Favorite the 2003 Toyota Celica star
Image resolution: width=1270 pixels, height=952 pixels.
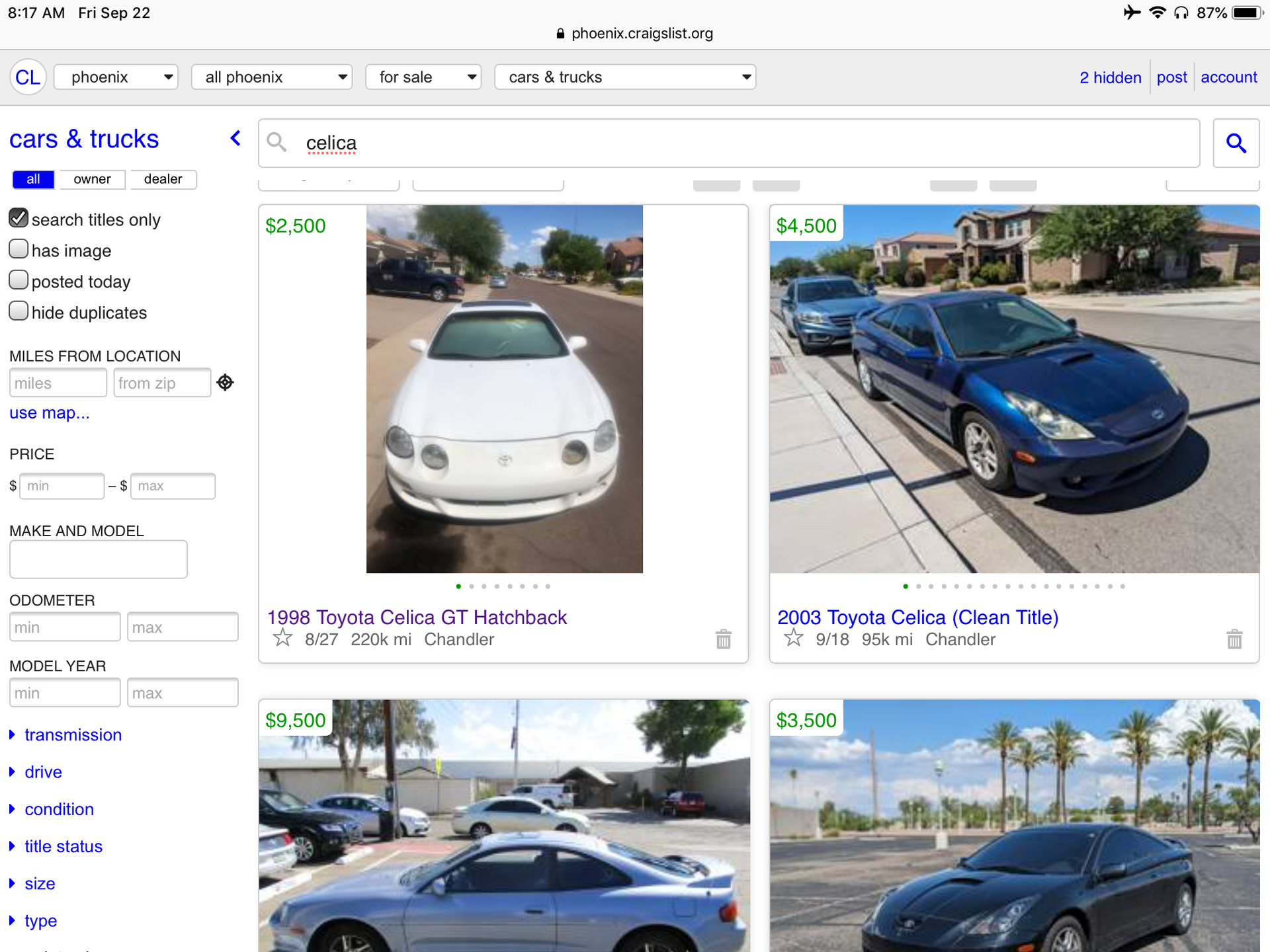pos(793,639)
